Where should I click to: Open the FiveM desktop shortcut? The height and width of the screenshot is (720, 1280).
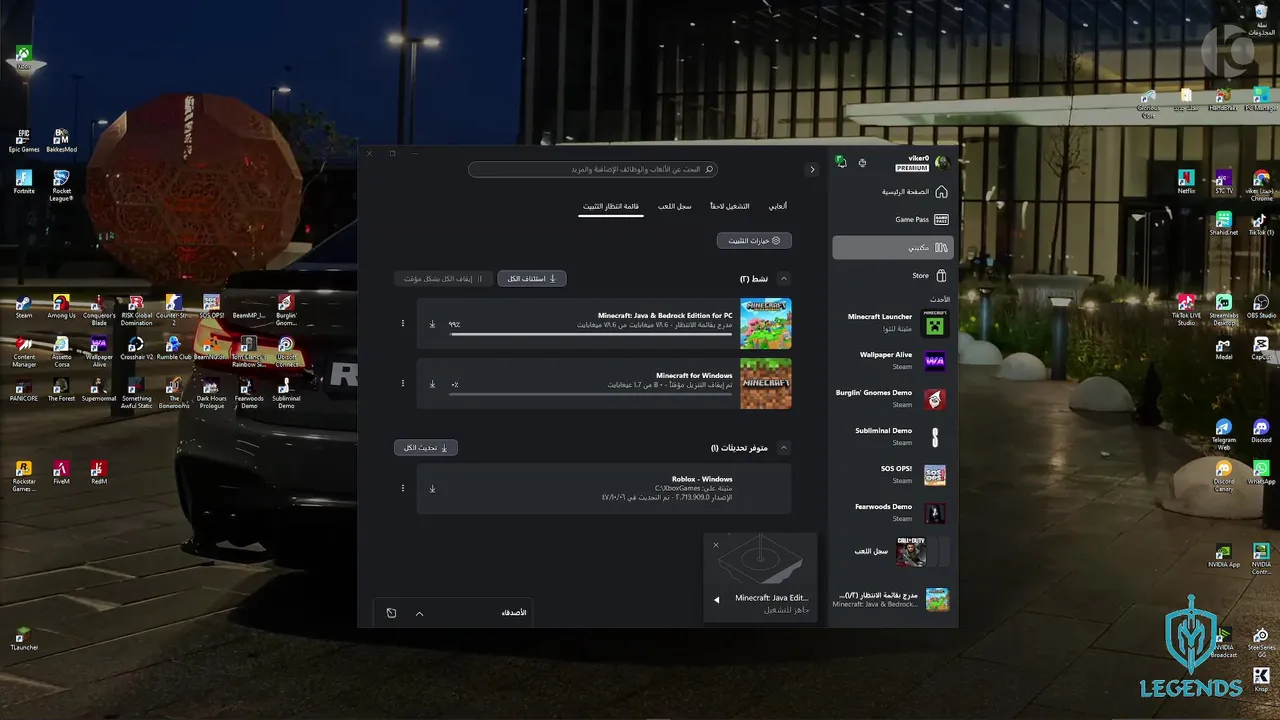(x=61, y=472)
